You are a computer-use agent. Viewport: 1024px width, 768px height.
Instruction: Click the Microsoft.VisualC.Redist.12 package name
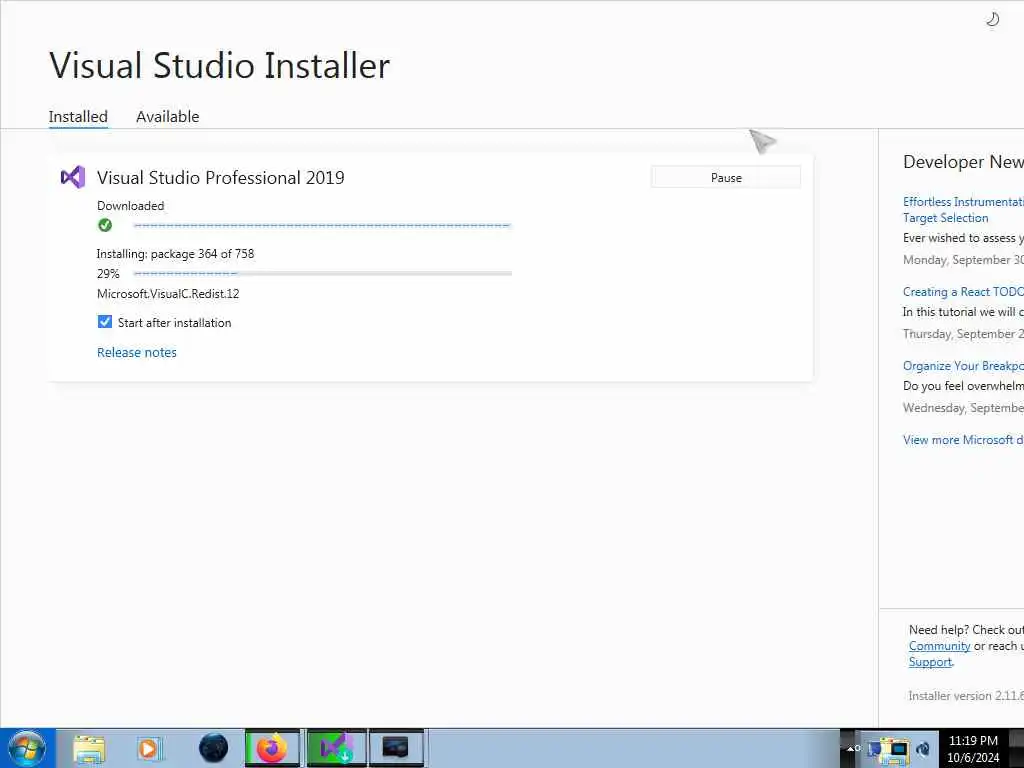pyautogui.click(x=168, y=293)
